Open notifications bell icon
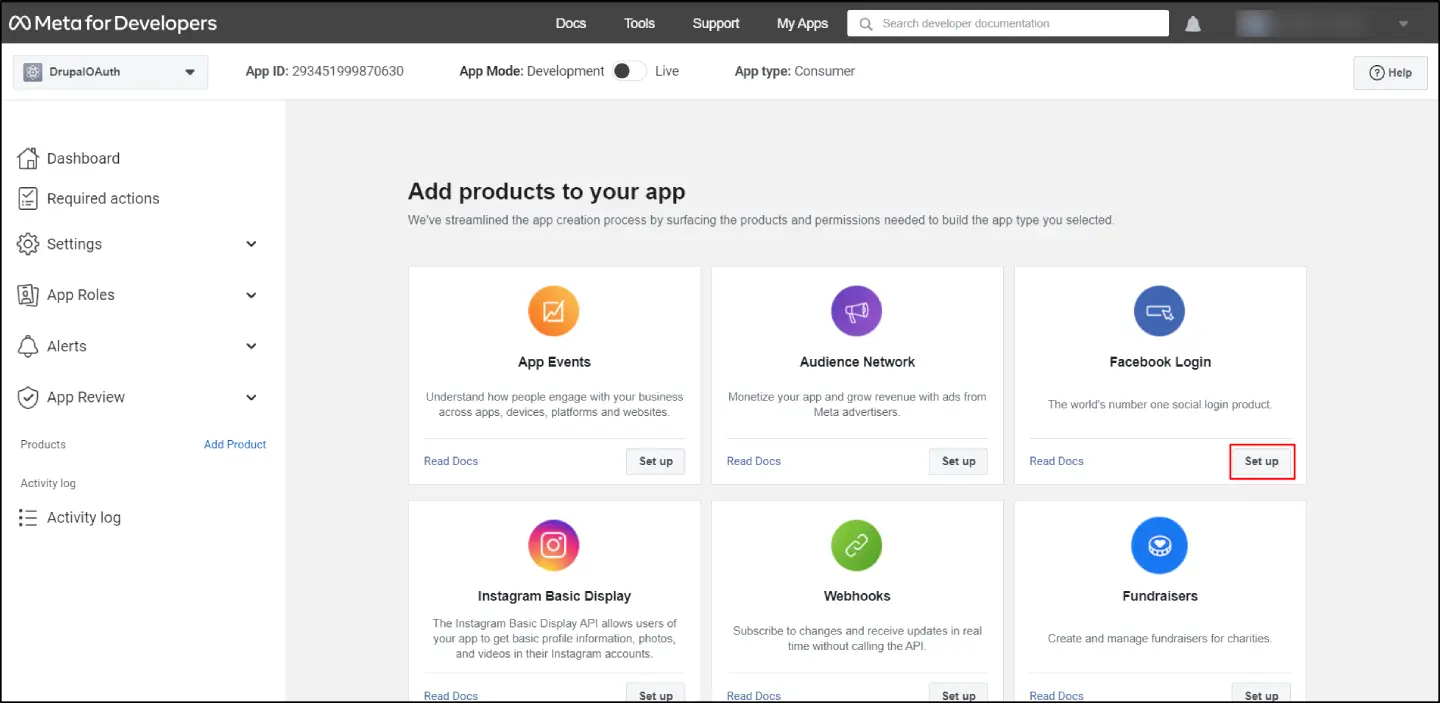The image size is (1440, 703). (1193, 24)
